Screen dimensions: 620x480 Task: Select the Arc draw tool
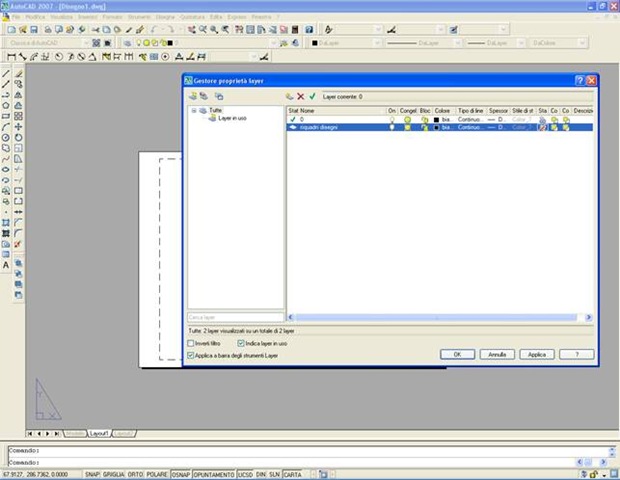[6, 127]
